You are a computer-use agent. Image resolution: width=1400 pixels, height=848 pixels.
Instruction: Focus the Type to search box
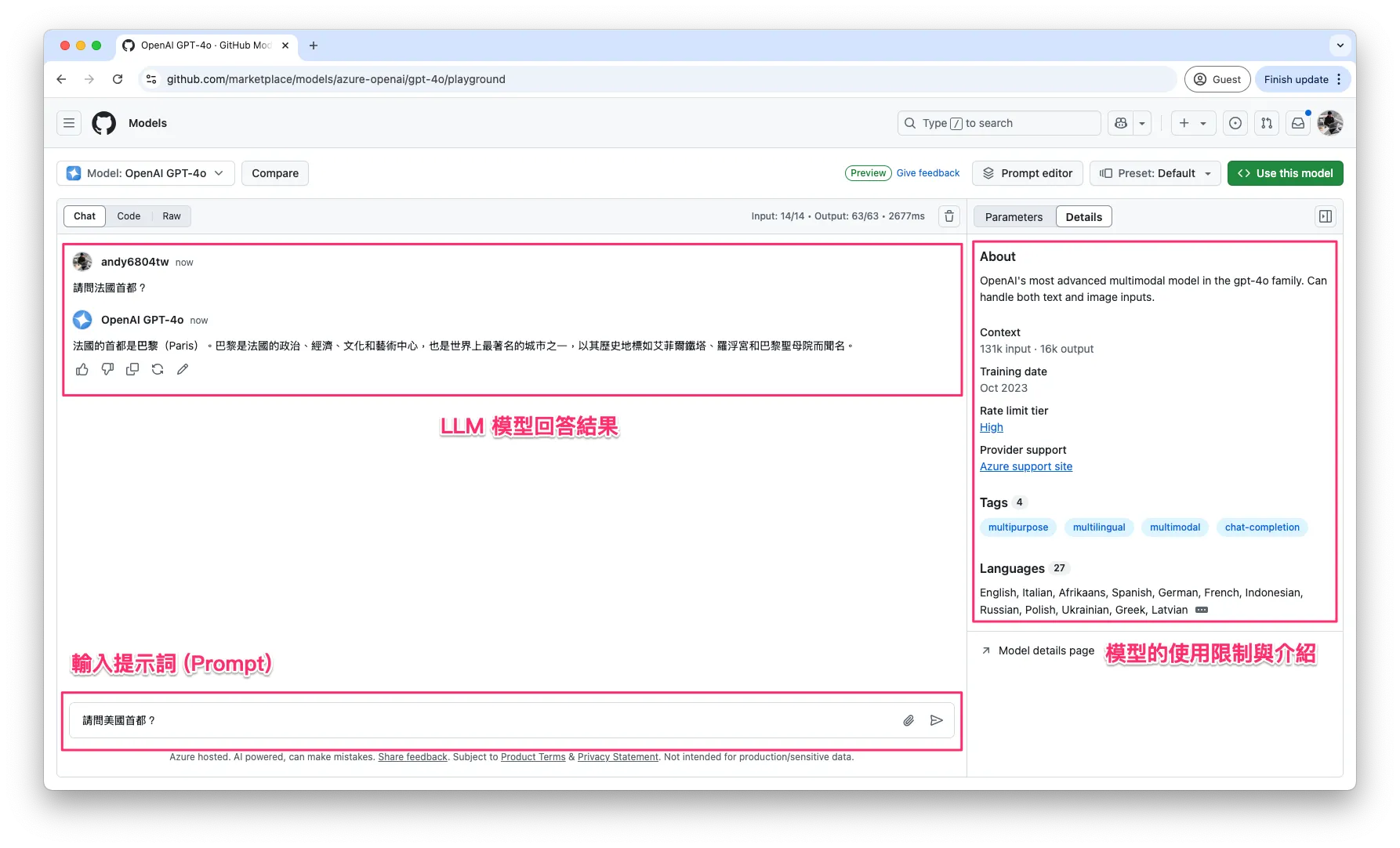(x=999, y=123)
